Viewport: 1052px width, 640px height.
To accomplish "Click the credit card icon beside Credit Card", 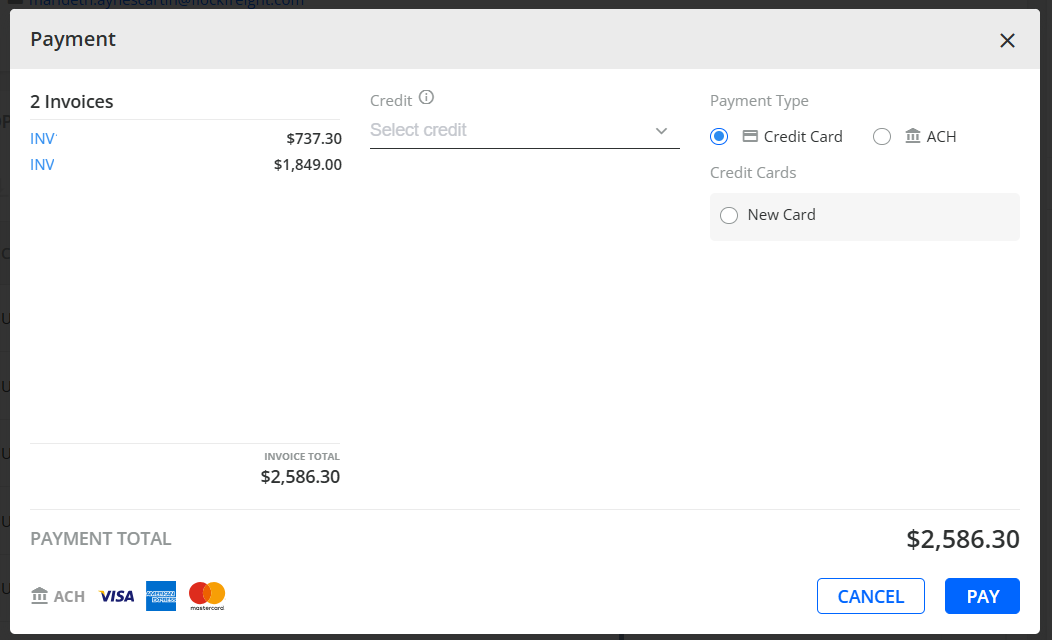I will tap(750, 136).
